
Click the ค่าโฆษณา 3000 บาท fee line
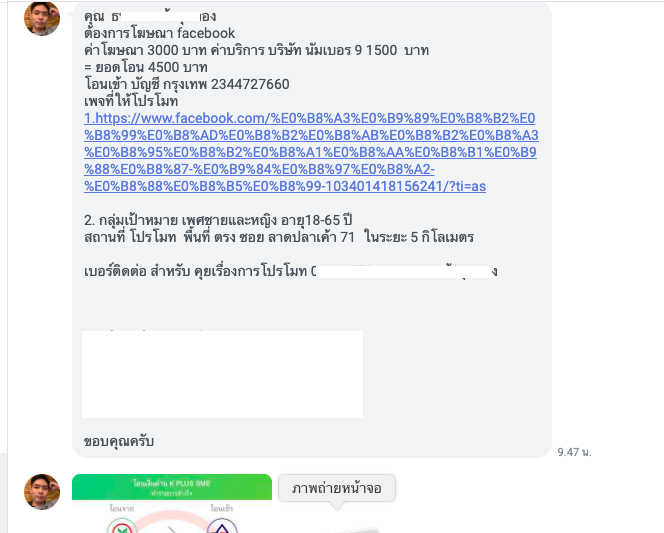tap(256, 50)
